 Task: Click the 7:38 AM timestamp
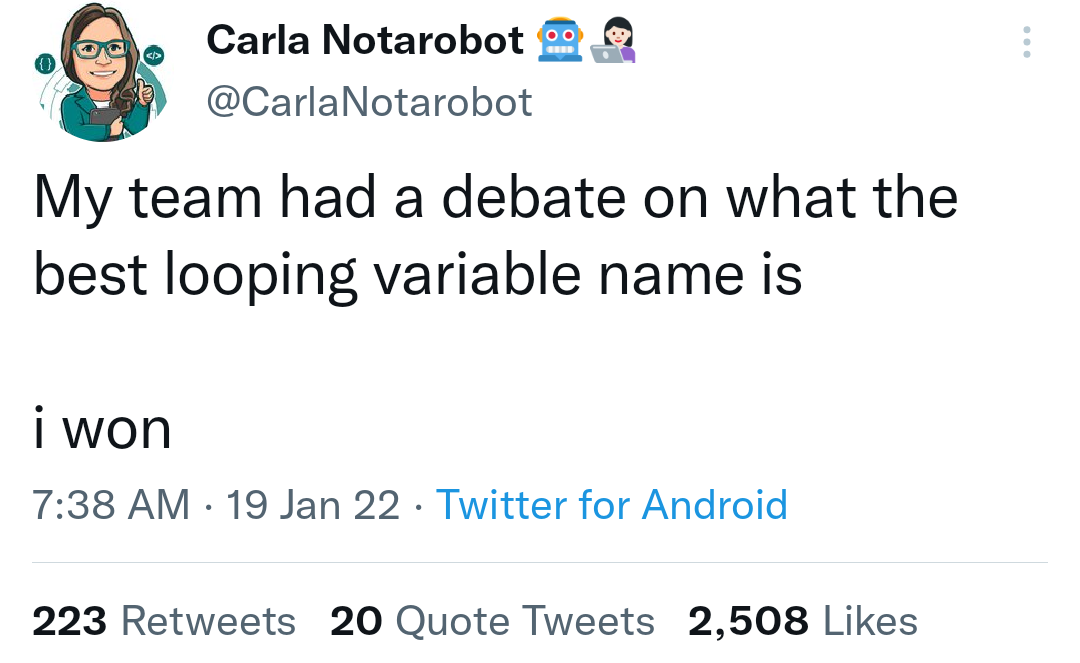[x=111, y=505]
